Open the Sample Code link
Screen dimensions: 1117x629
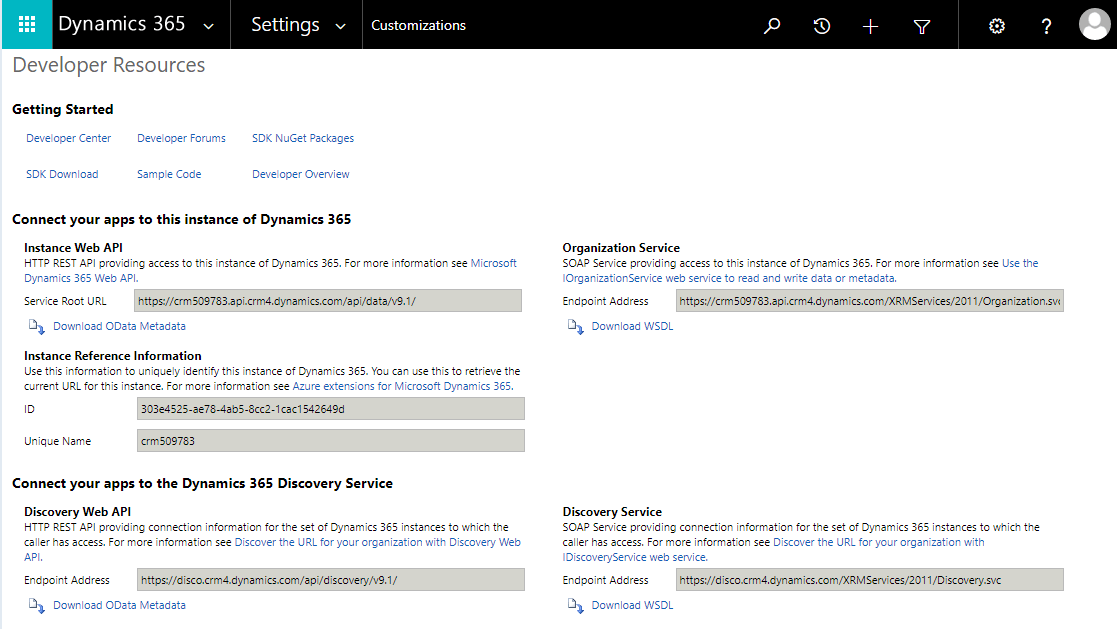(169, 174)
